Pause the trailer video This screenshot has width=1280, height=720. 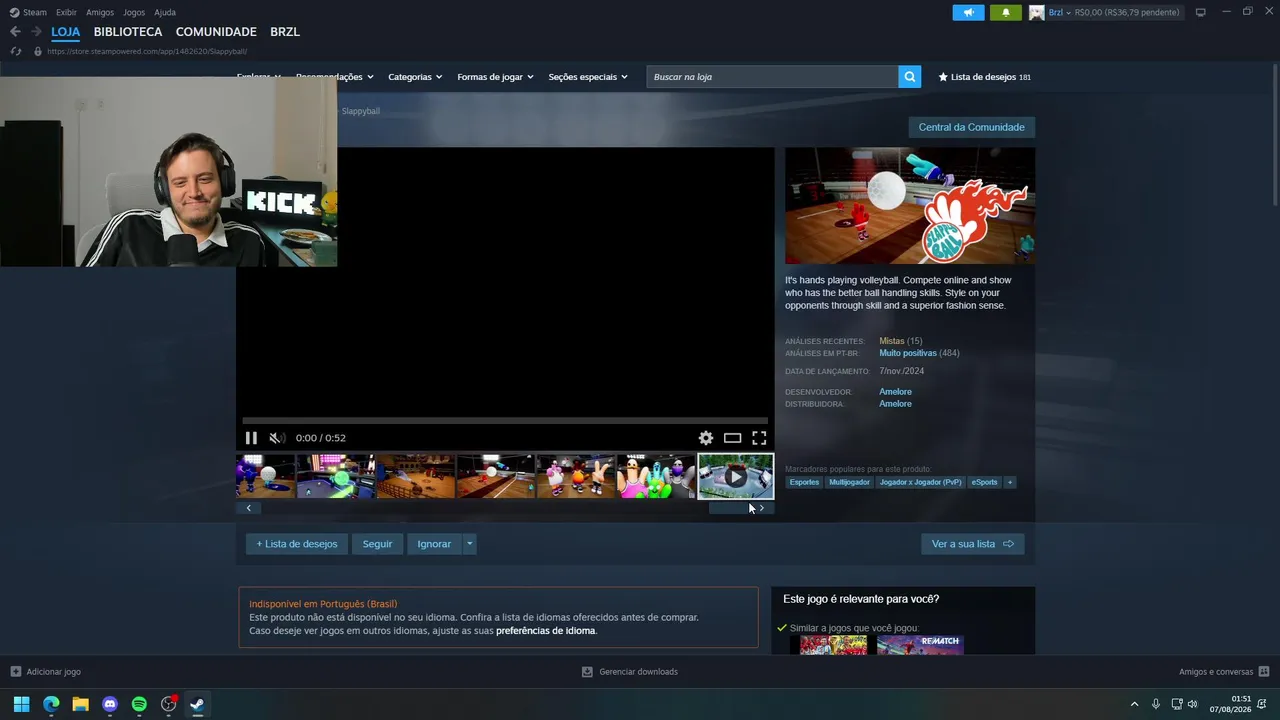point(251,438)
